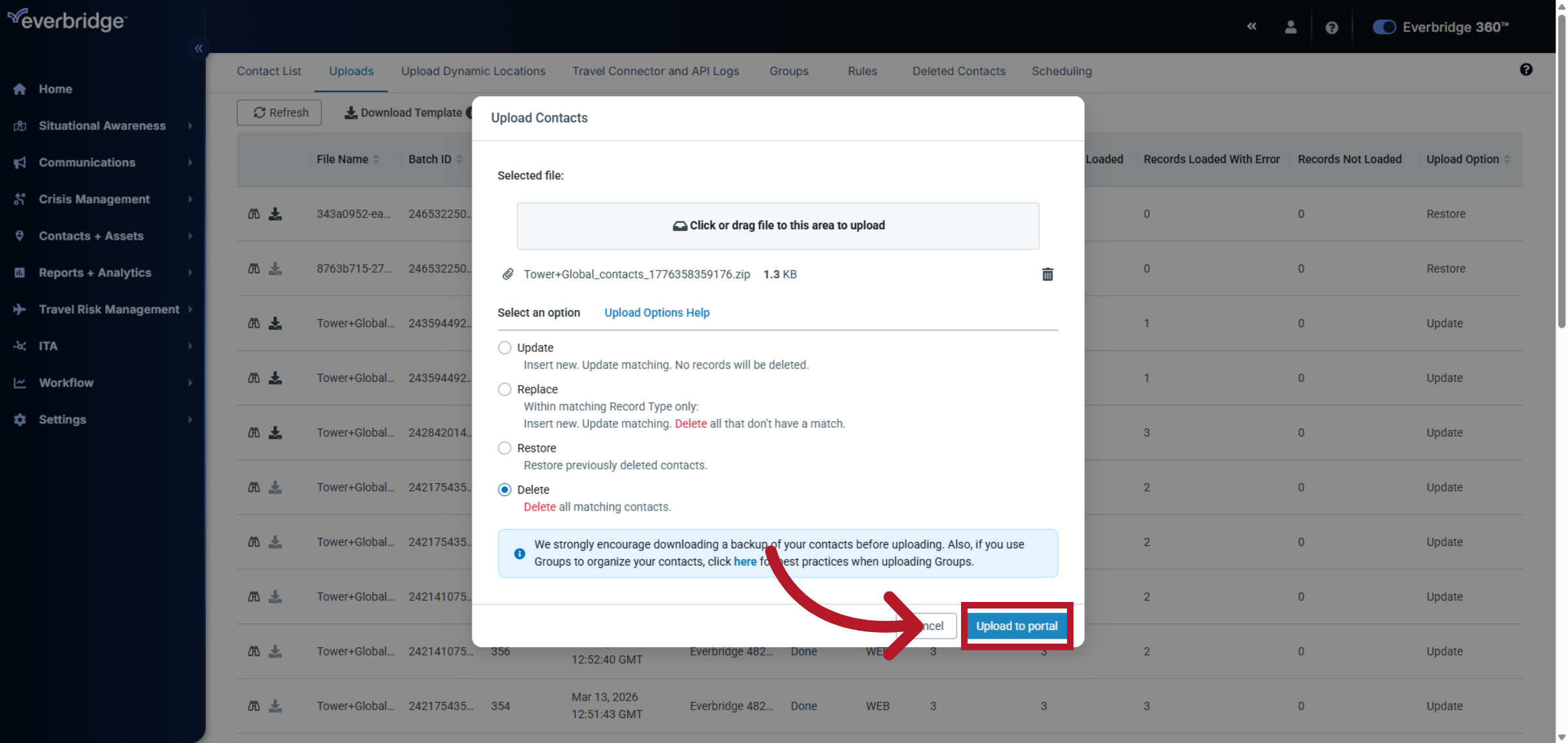Viewport: 1568px width, 743px height.
Task: Select the Update radio option
Action: pyautogui.click(x=504, y=347)
